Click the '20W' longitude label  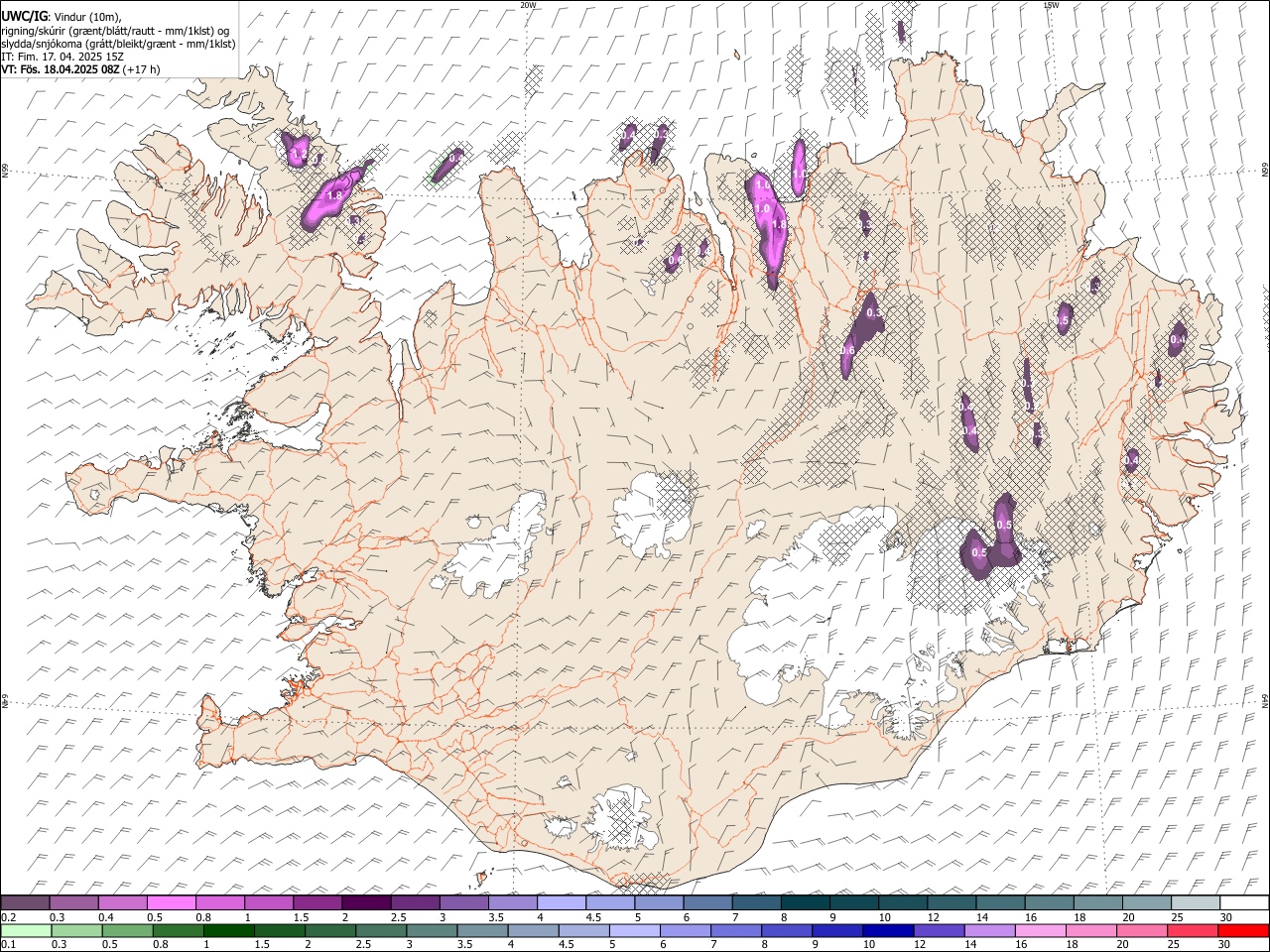pyautogui.click(x=528, y=5)
